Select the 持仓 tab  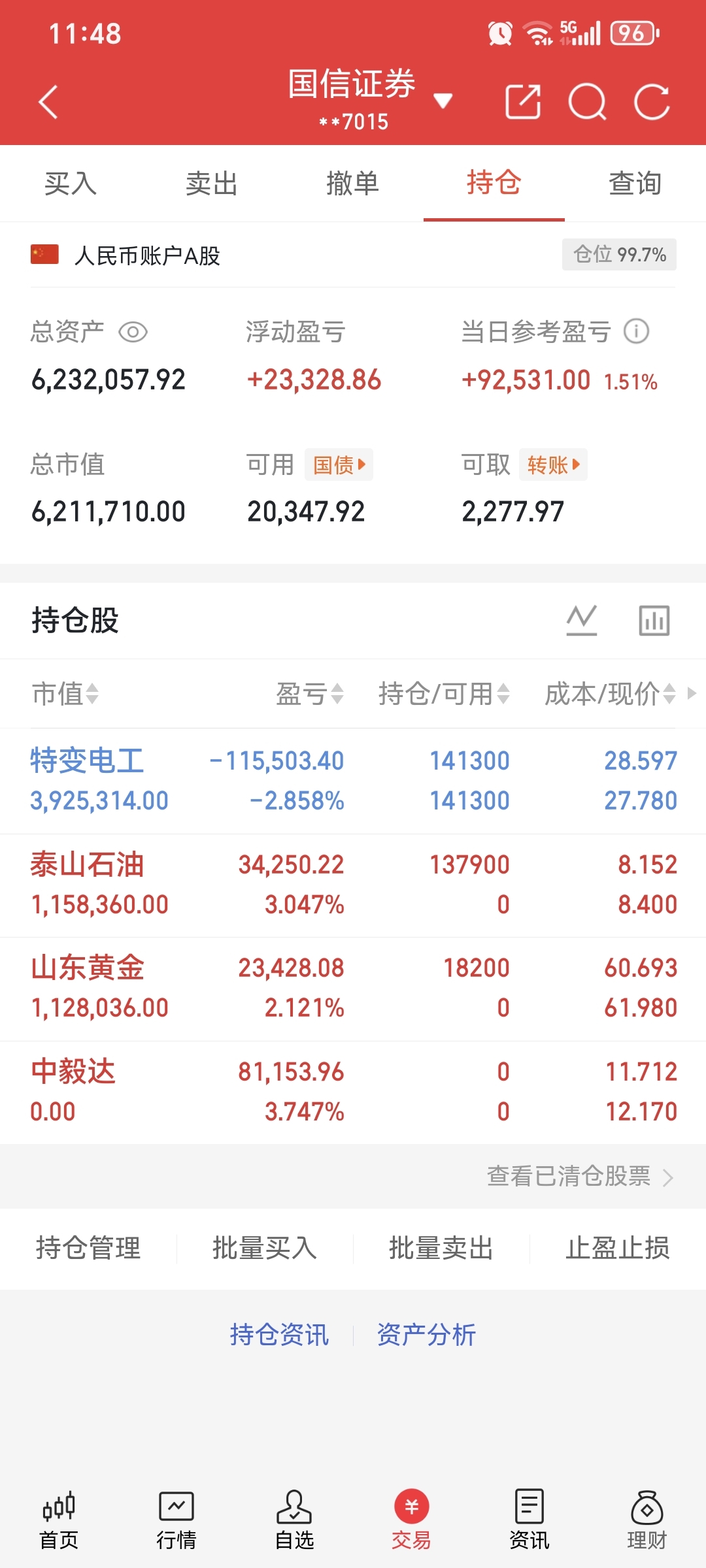(494, 183)
